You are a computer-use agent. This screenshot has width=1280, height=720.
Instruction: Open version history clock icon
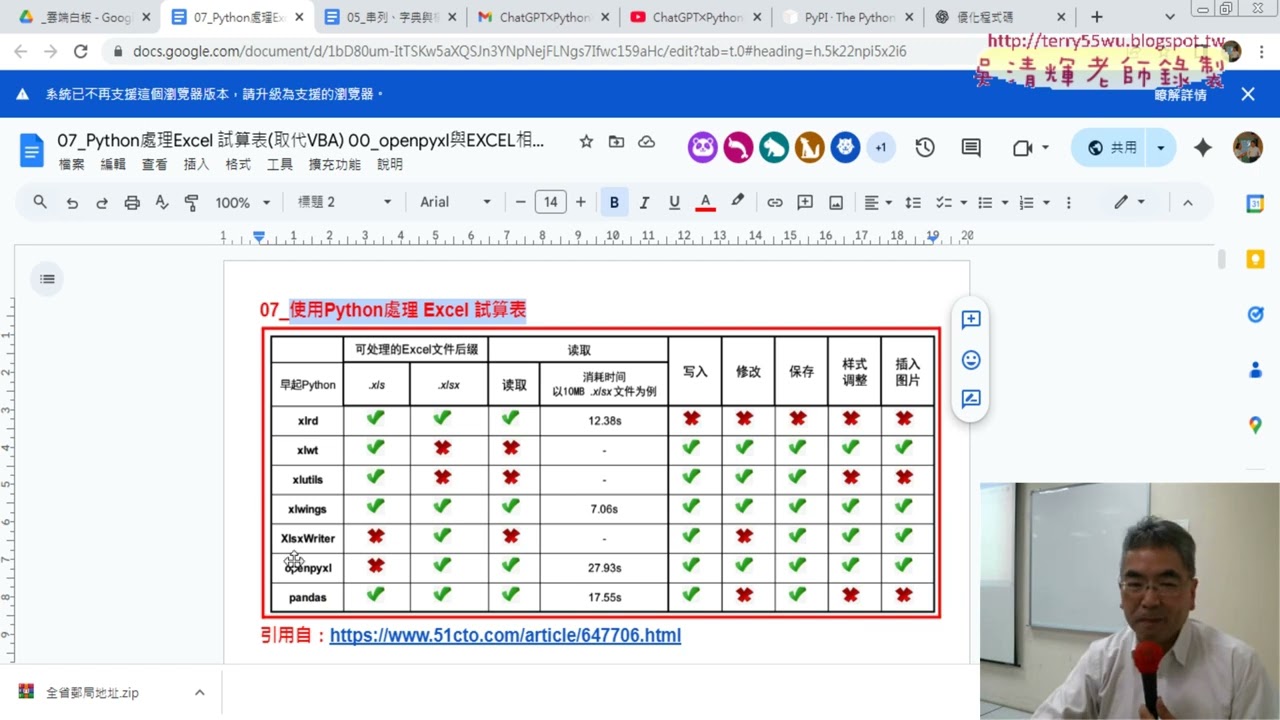coord(925,148)
